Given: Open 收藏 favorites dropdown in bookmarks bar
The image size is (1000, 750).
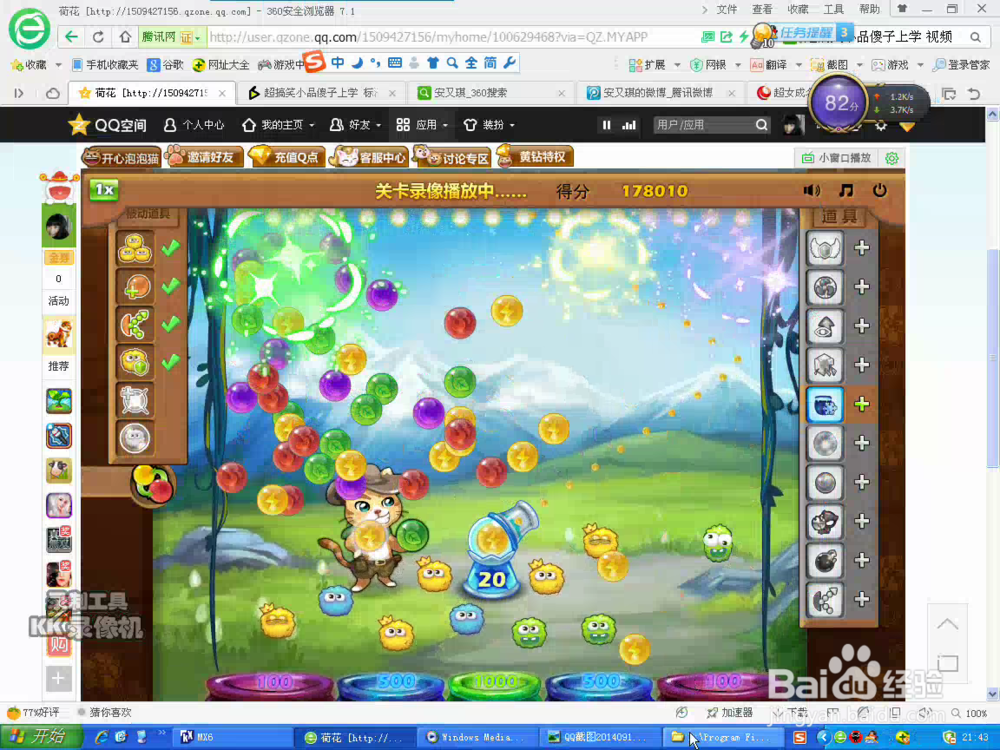Looking at the screenshot, I should [36, 64].
